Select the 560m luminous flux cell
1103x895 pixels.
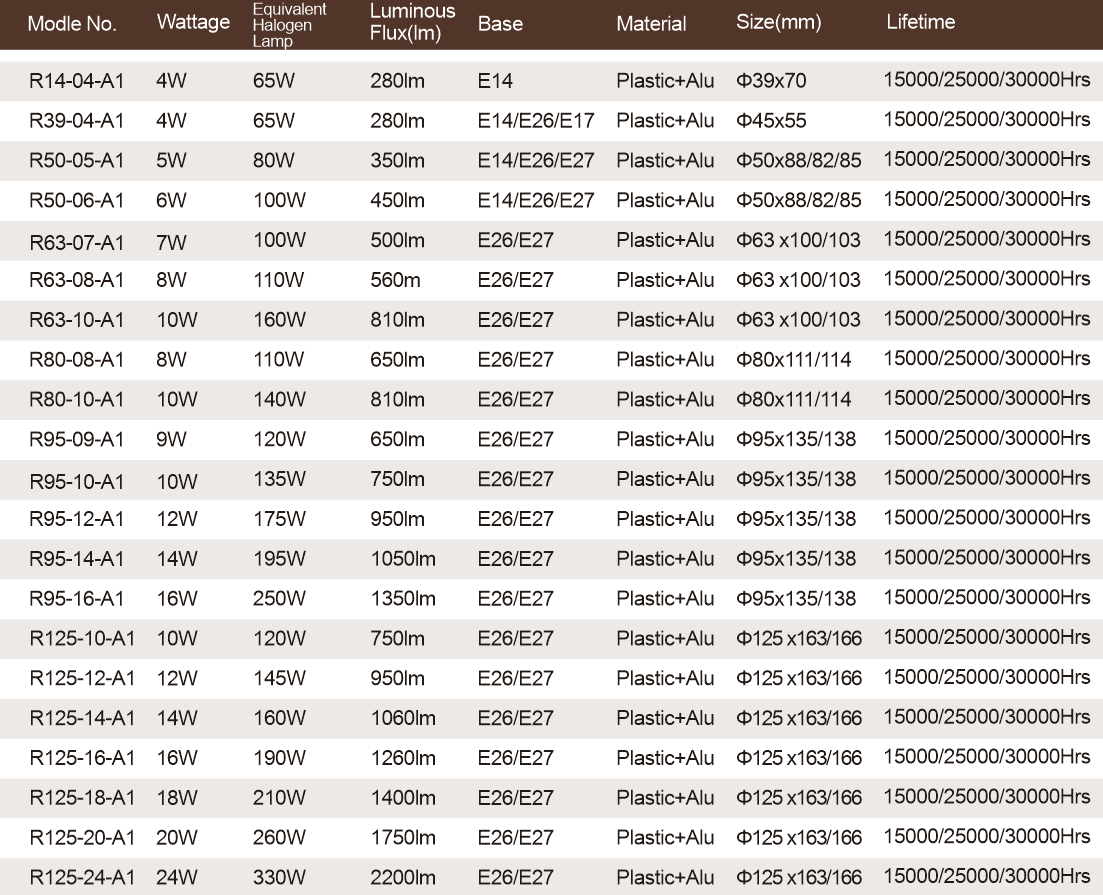tap(395, 280)
